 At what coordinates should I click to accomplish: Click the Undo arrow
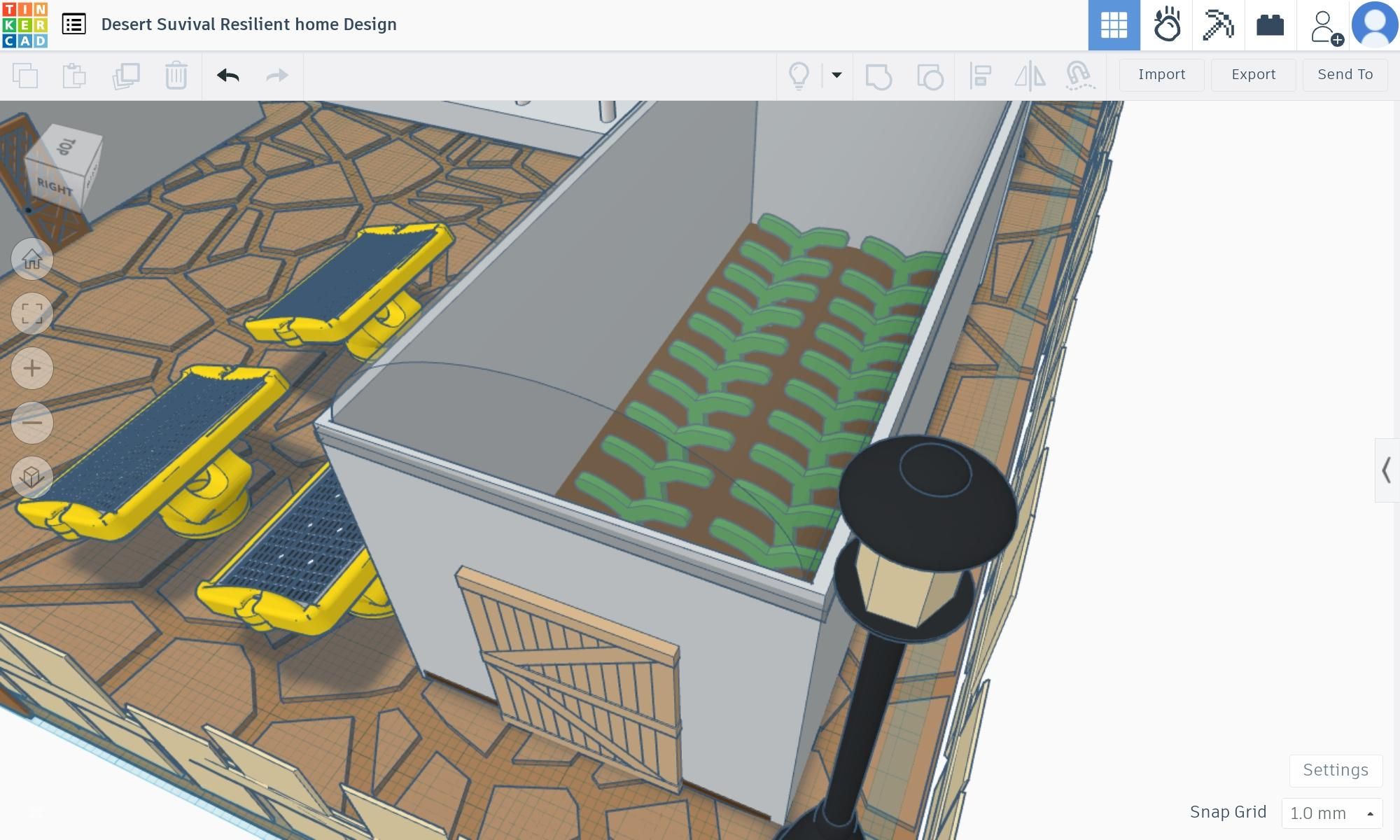(228, 76)
